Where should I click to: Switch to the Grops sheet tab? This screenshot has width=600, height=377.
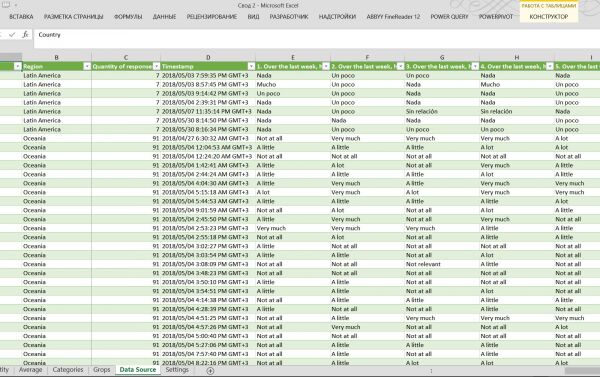point(101,370)
